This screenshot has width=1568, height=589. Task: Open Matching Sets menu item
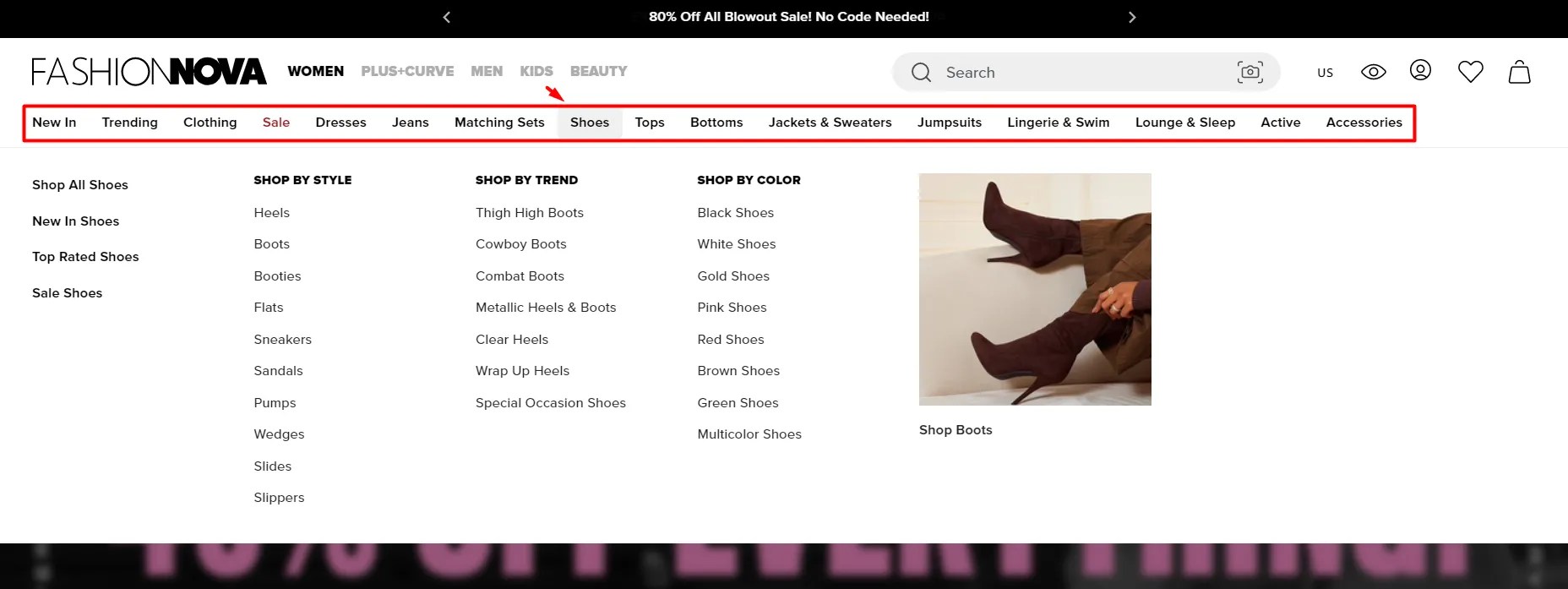[499, 123]
